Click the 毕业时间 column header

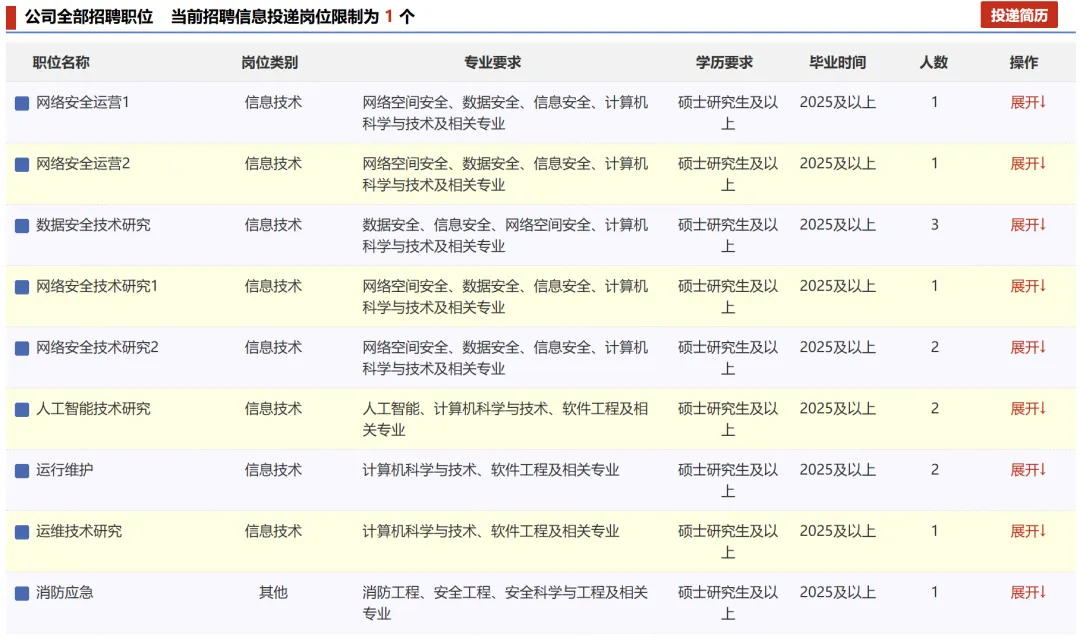click(x=838, y=62)
